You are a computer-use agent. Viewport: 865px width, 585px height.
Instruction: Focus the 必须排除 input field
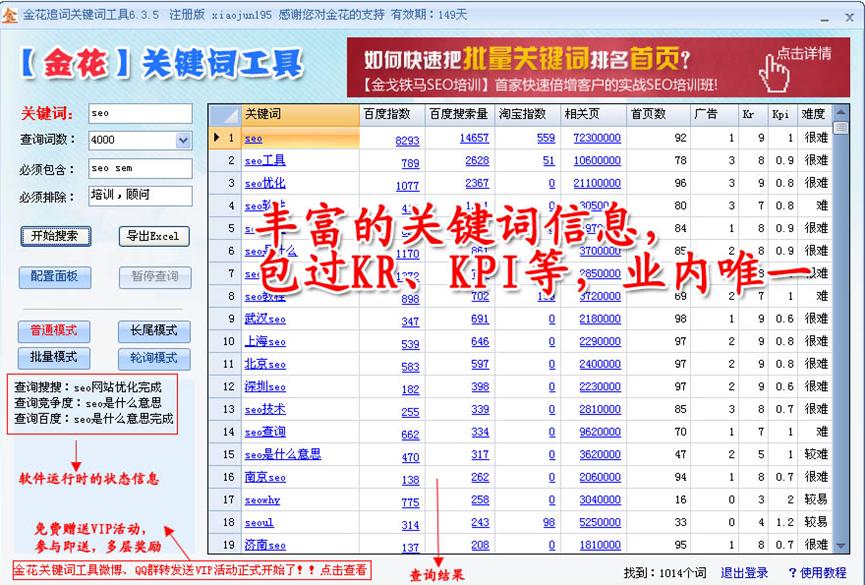[140, 195]
